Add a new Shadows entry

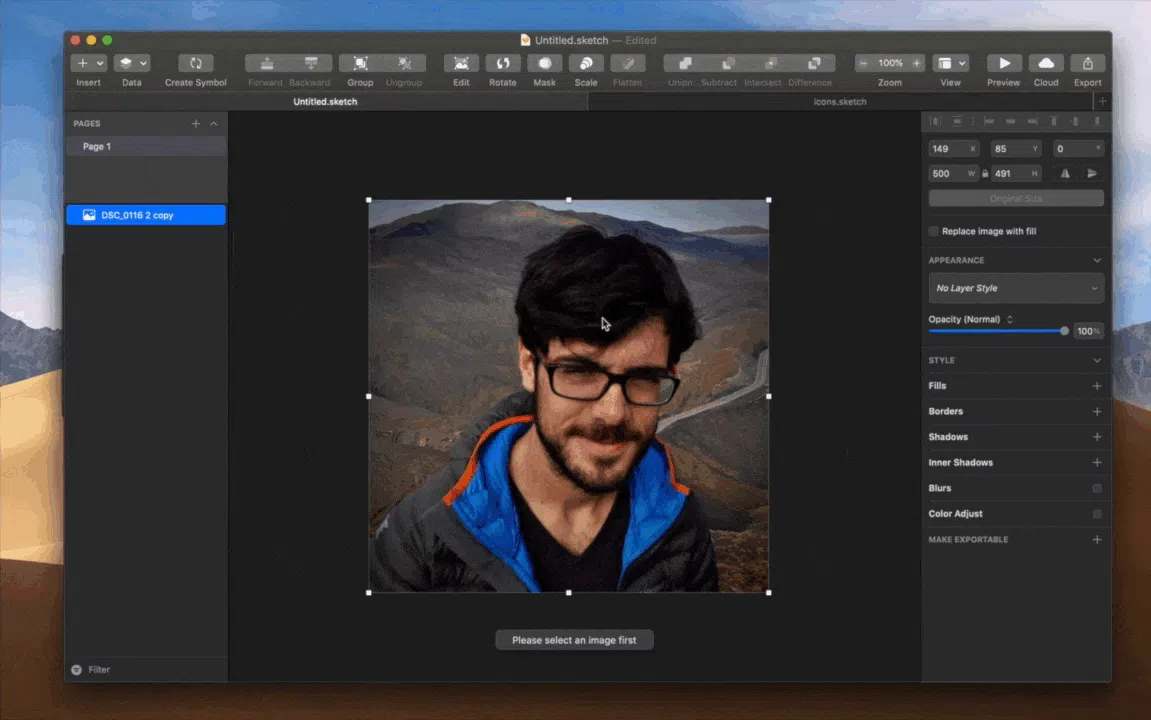[1097, 437]
